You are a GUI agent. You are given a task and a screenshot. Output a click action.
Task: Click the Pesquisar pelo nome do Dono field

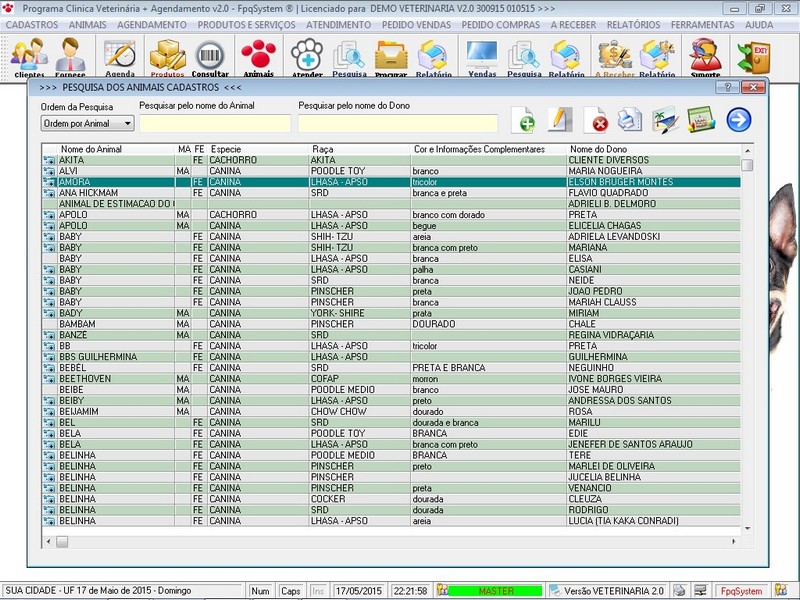397,124
